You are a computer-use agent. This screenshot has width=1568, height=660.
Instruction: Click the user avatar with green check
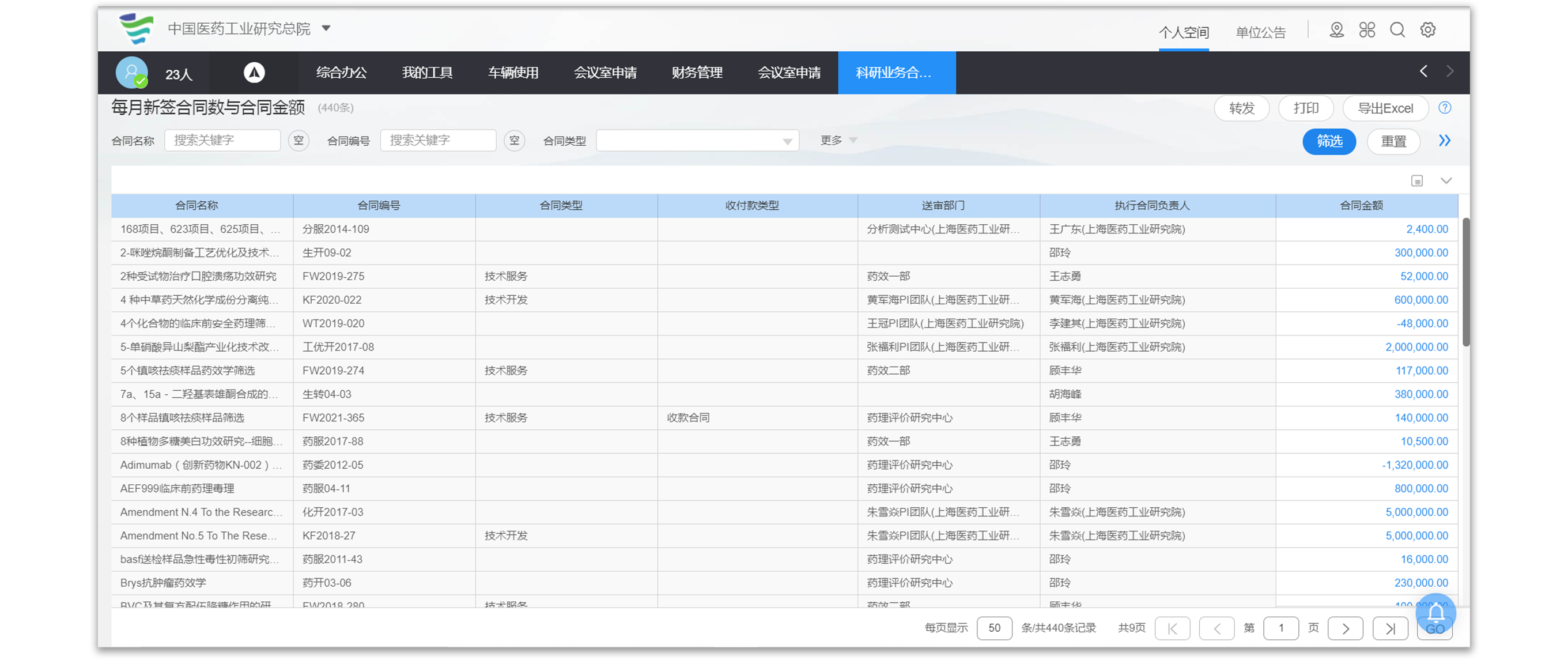(x=132, y=73)
